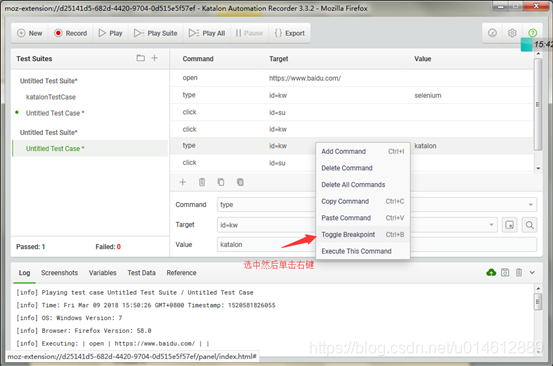Screen dimensions: 553x366
Task: Open the Target field dropdown arrow
Action: click(491, 225)
